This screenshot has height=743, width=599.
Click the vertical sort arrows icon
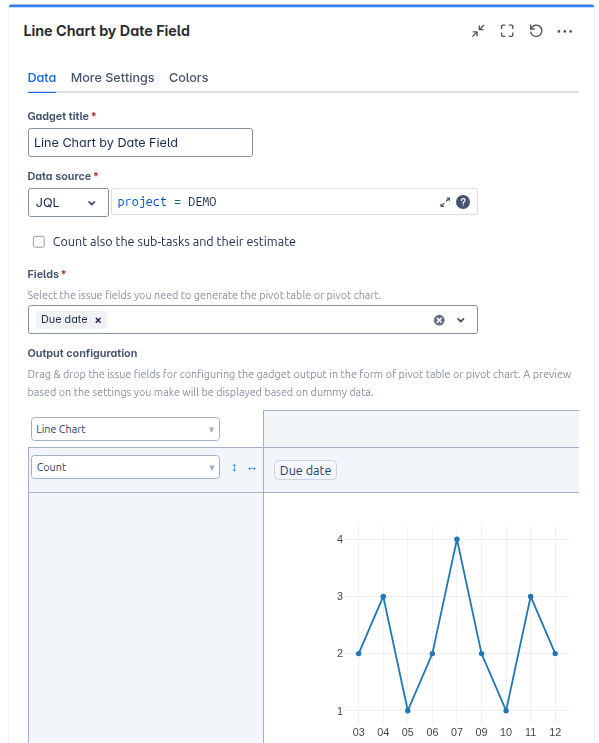[234, 468]
